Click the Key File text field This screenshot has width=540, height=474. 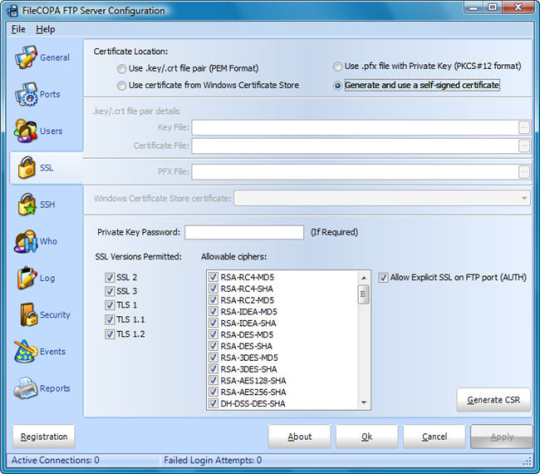355,127
